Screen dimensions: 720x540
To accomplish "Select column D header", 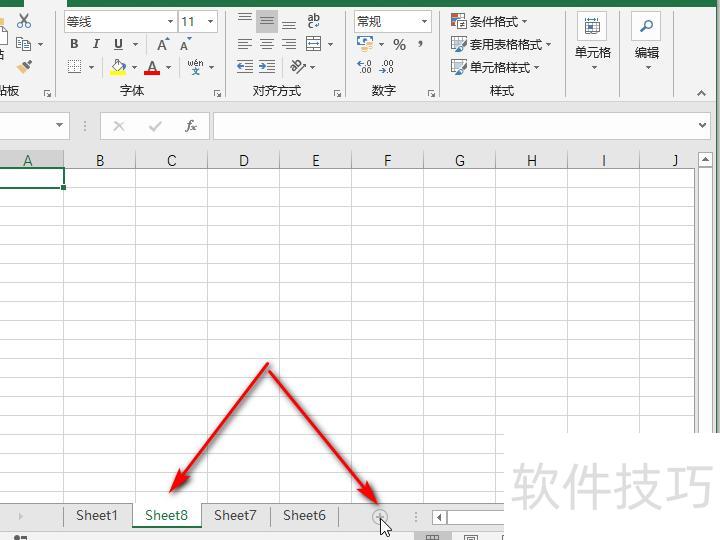I will pyautogui.click(x=243, y=160).
